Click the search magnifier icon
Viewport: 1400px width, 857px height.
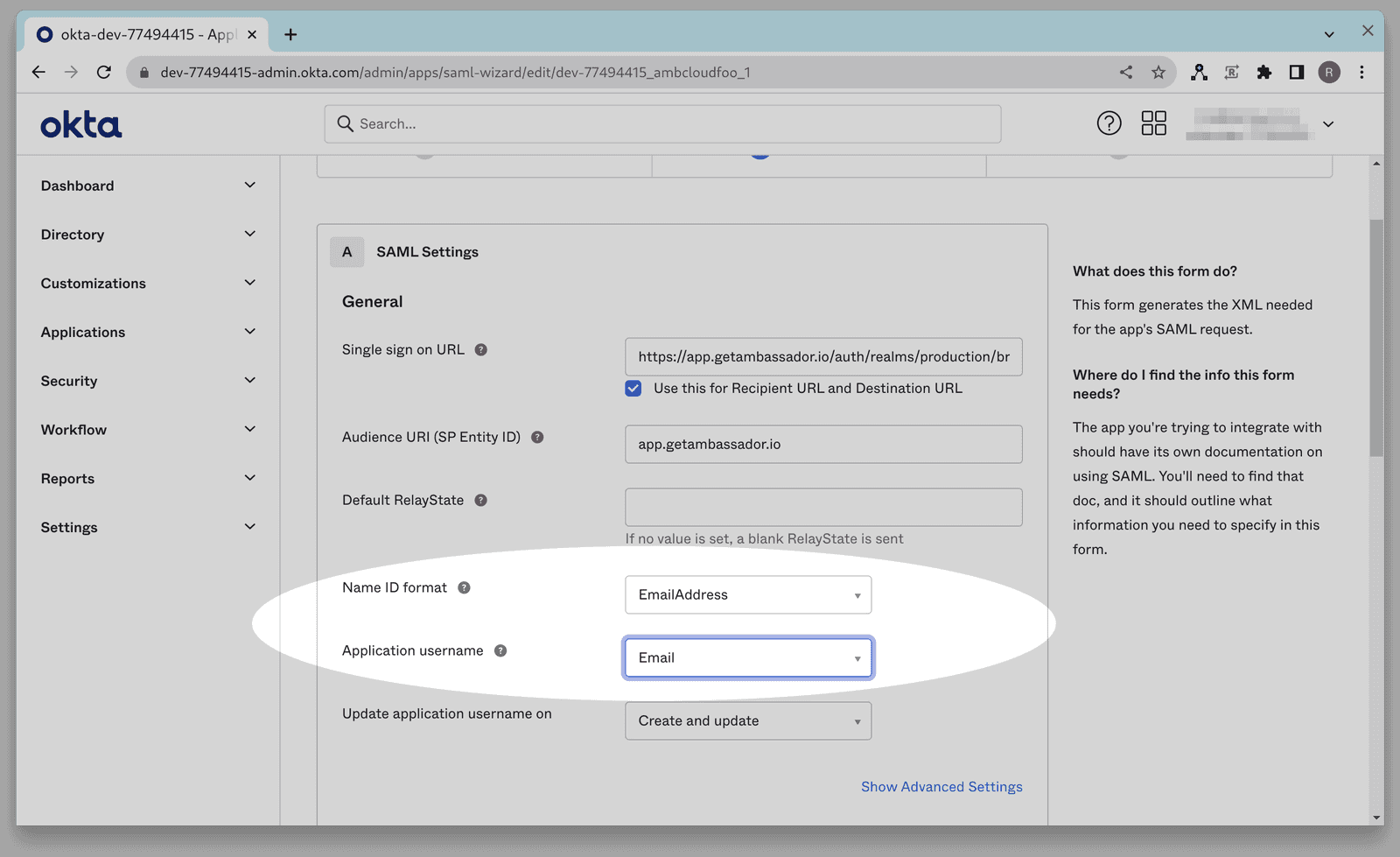click(x=346, y=123)
